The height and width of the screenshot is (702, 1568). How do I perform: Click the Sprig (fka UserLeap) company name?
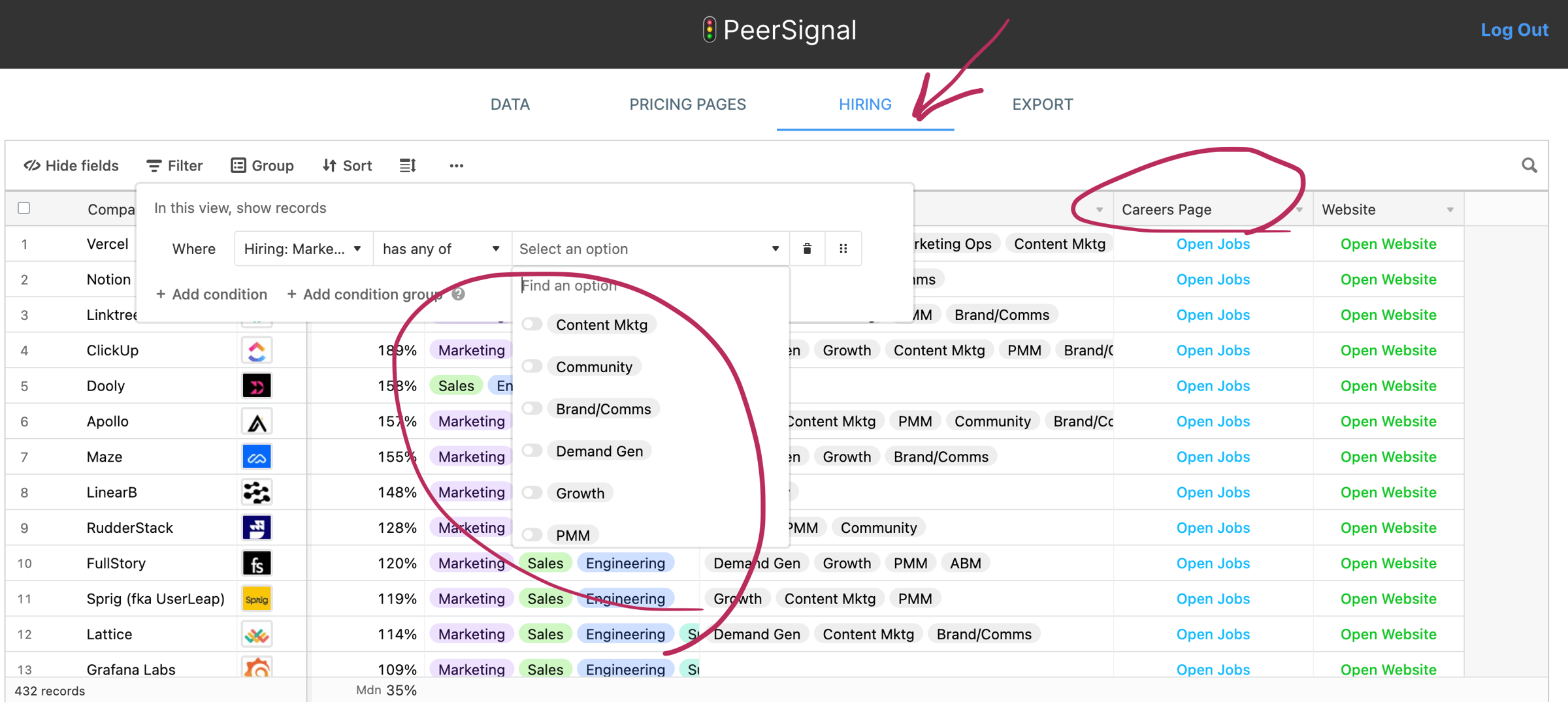point(155,599)
